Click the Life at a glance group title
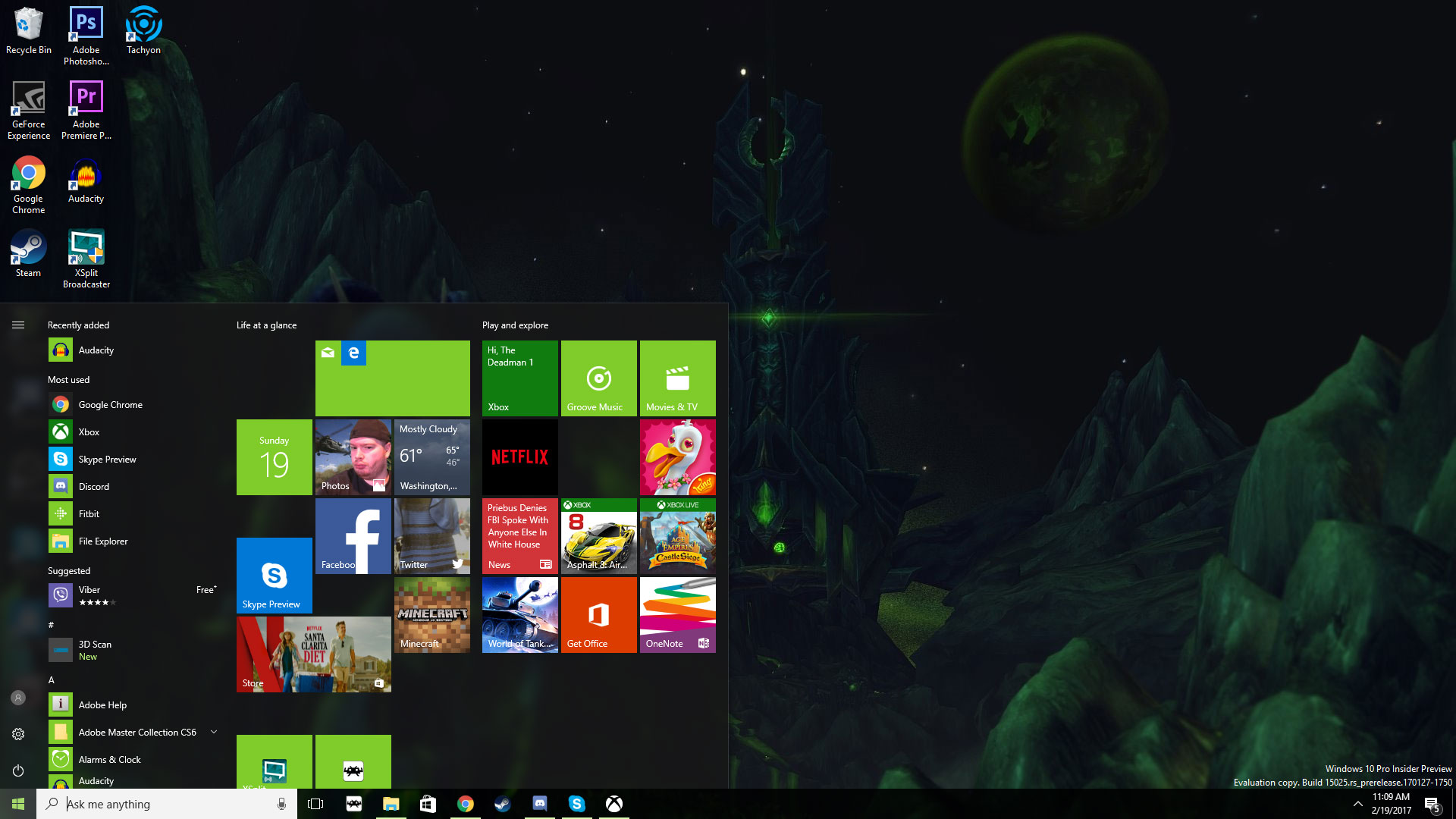The height and width of the screenshot is (819, 1456). pos(266,325)
